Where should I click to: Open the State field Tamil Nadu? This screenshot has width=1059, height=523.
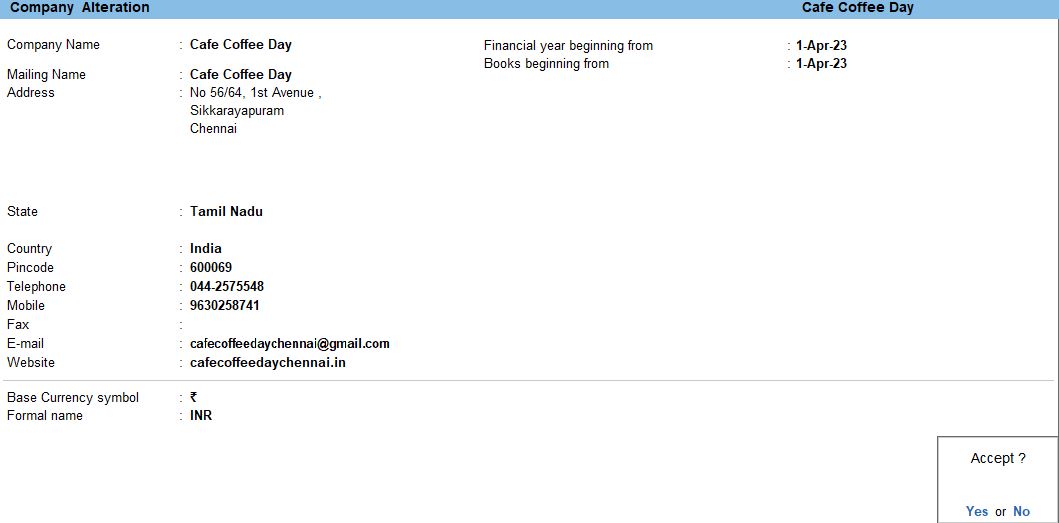(x=226, y=211)
